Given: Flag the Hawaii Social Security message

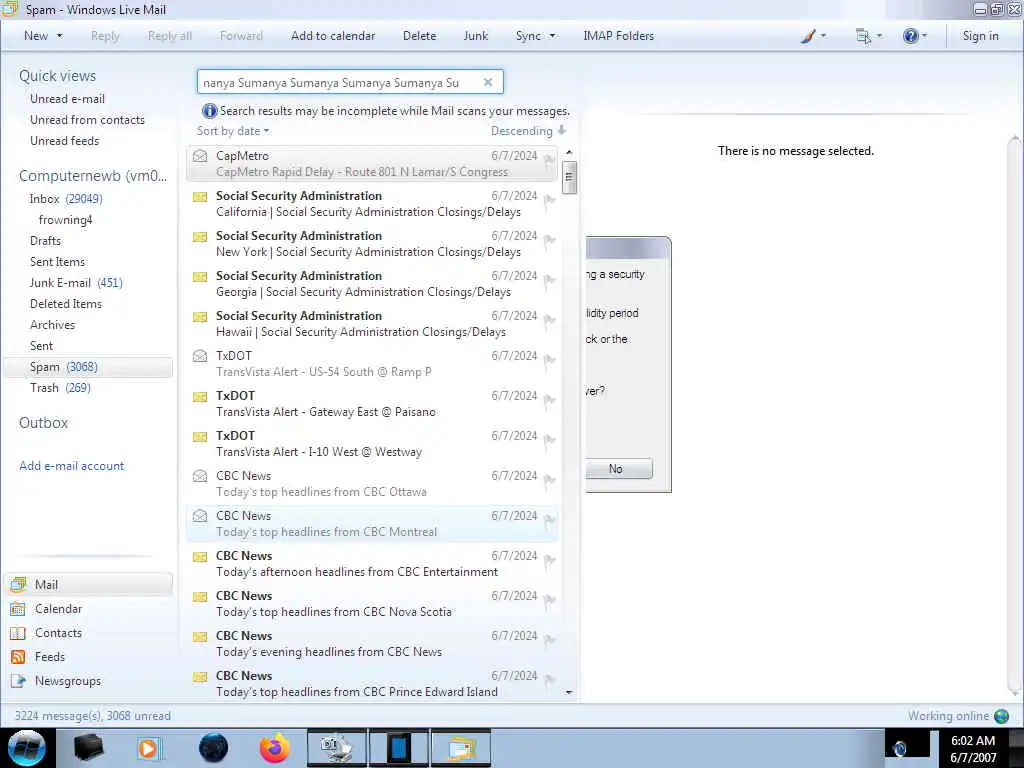Looking at the screenshot, I should (x=549, y=320).
